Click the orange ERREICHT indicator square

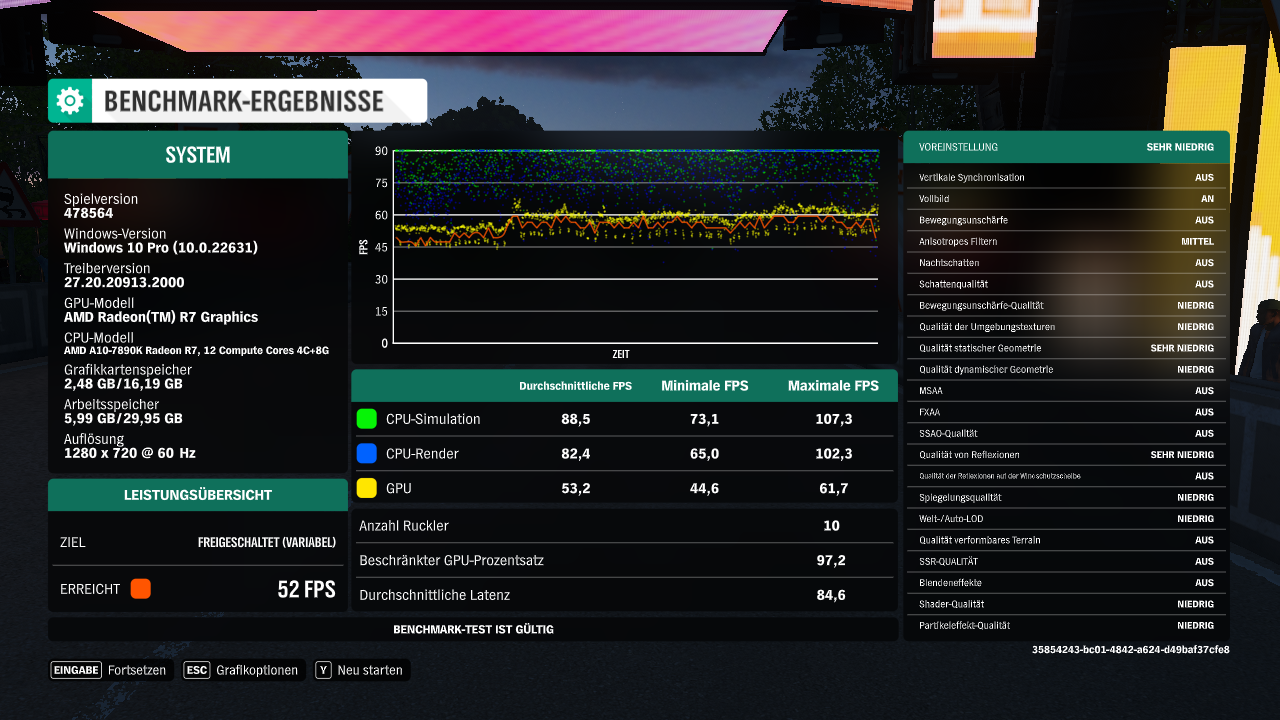click(140, 588)
